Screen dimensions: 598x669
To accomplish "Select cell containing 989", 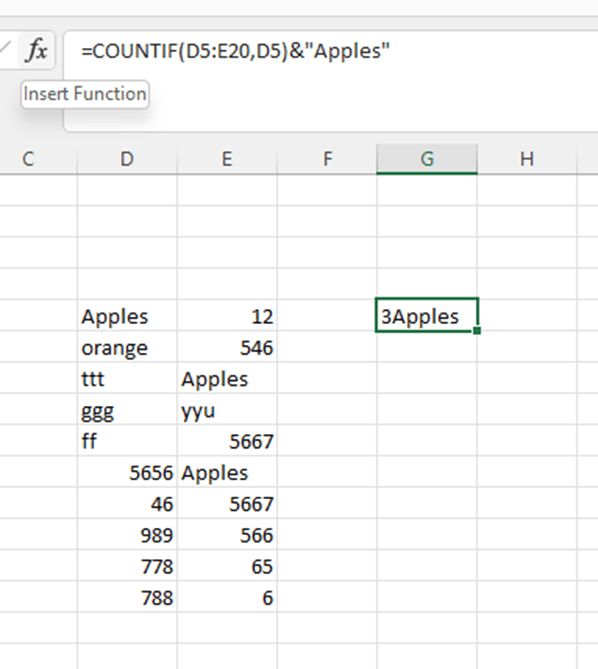I will [127, 534].
